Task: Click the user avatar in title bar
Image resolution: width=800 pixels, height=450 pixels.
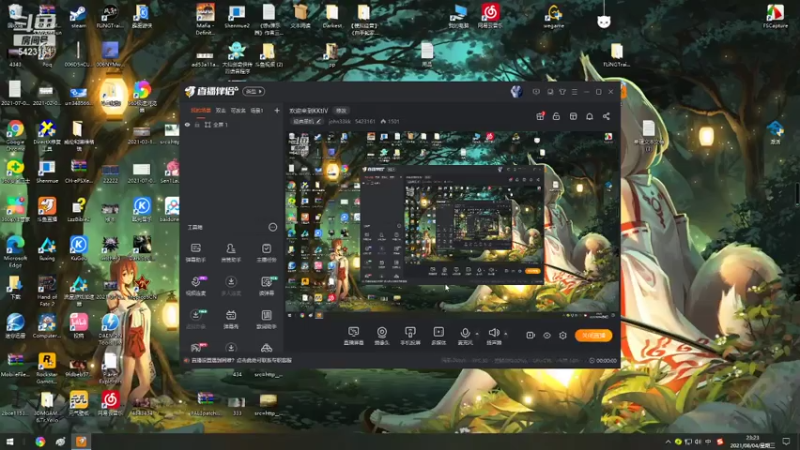Action: tap(516, 92)
